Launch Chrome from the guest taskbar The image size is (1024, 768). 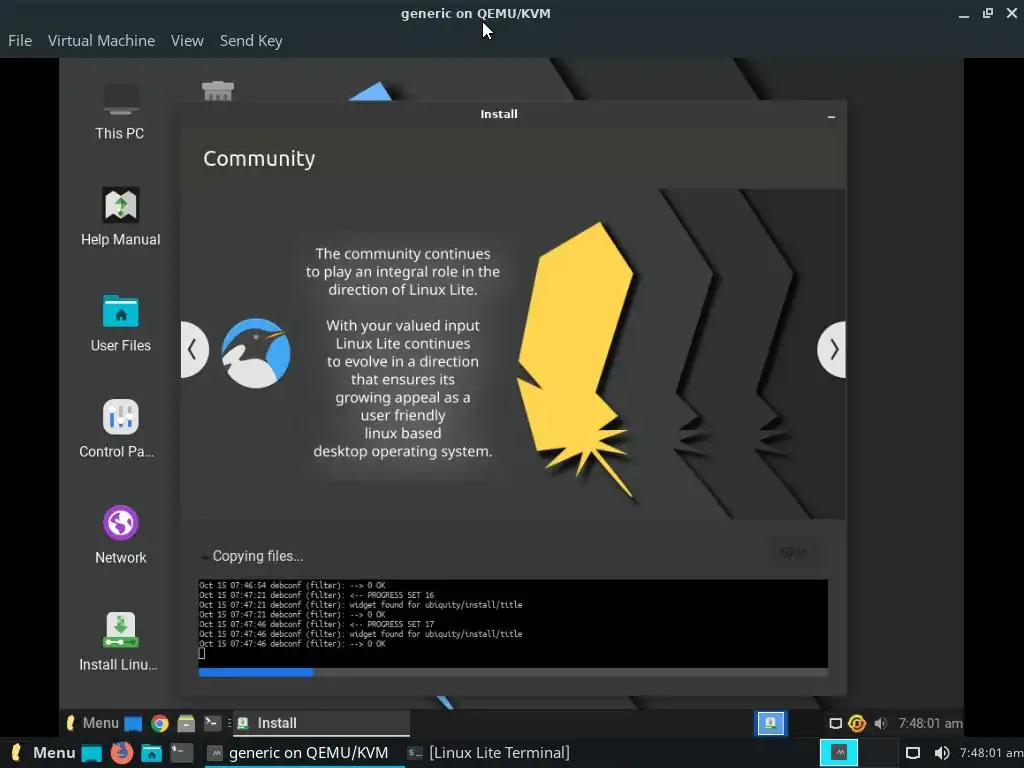click(x=159, y=724)
